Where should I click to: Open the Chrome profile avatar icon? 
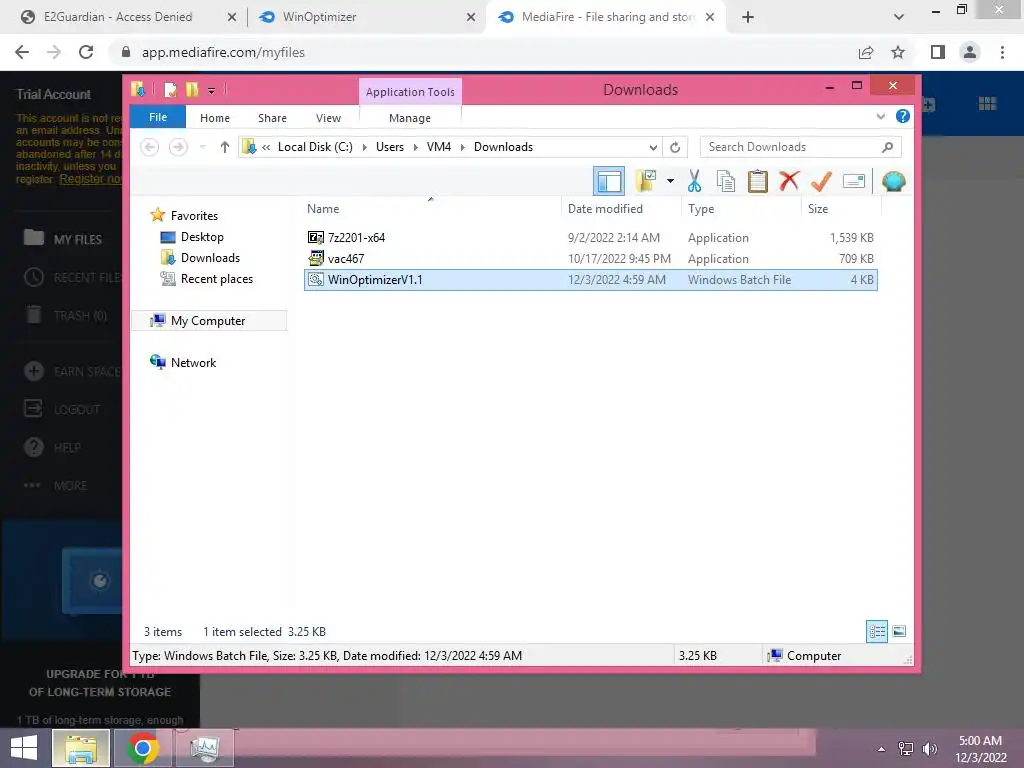pos(970,52)
